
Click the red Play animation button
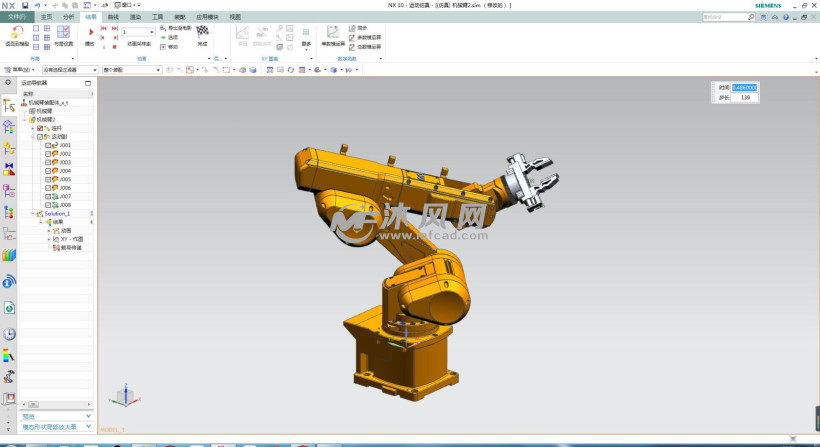[x=90, y=34]
